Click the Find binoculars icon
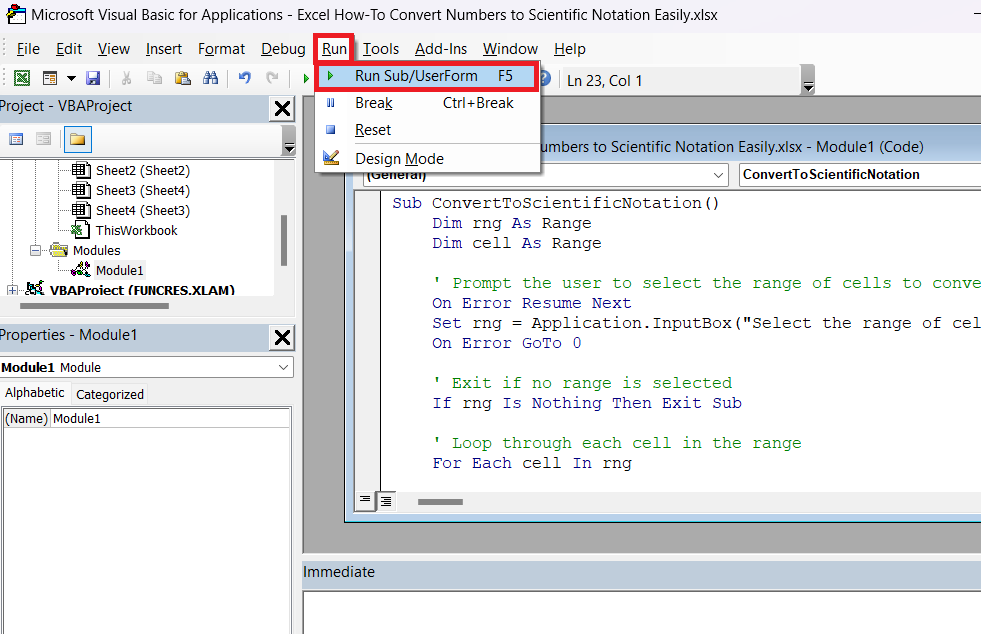 211,78
